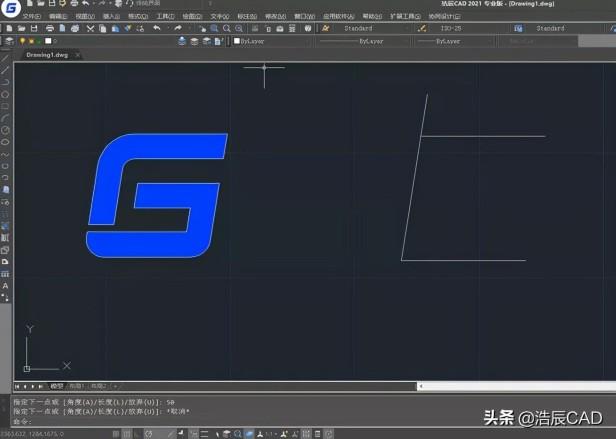Open the 帮助 (Help) menu
The width and height of the screenshot is (616, 439).
coord(372,17)
